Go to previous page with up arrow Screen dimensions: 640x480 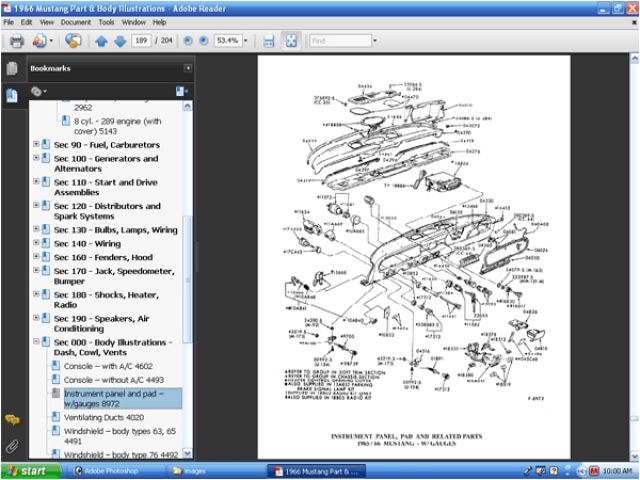(x=101, y=41)
